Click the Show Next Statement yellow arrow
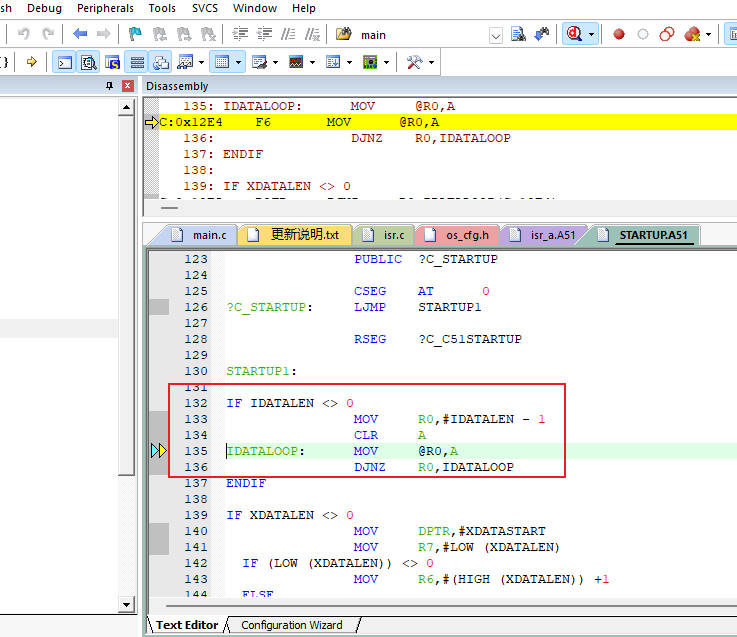 (31, 62)
